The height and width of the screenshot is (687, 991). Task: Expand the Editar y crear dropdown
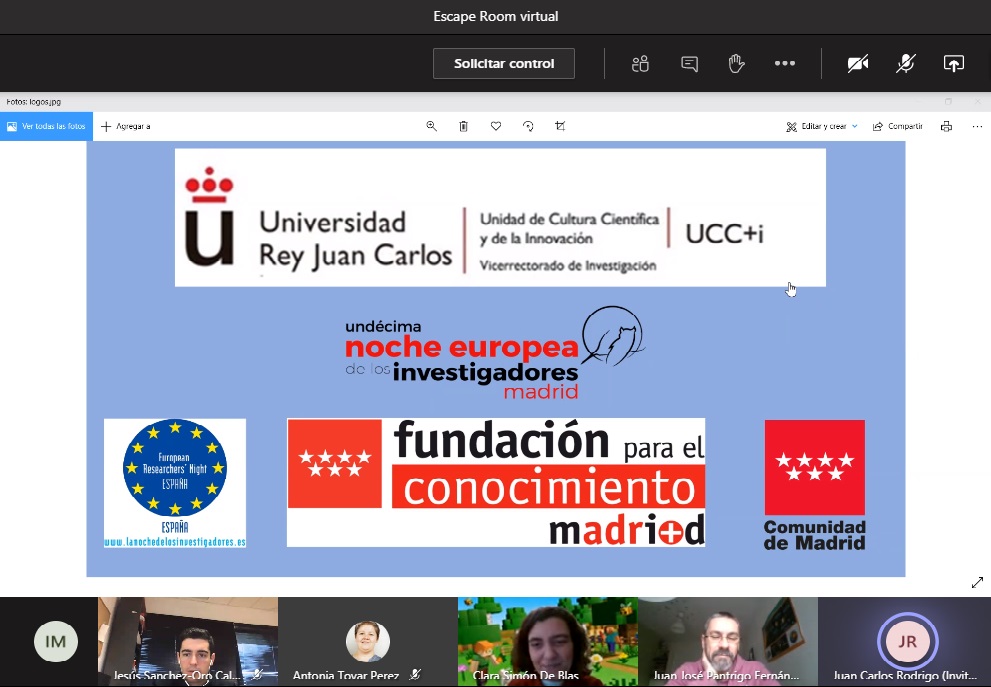point(822,126)
